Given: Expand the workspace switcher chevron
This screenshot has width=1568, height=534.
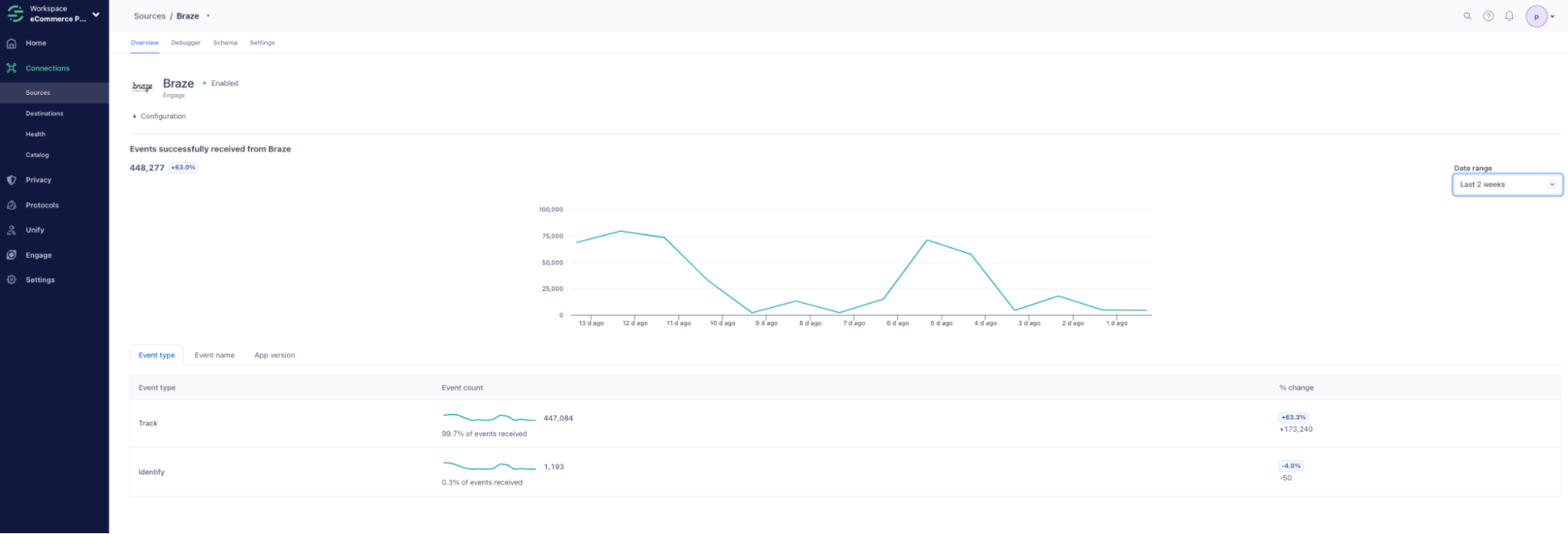Looking at the screenshot, I should [96, 14].
